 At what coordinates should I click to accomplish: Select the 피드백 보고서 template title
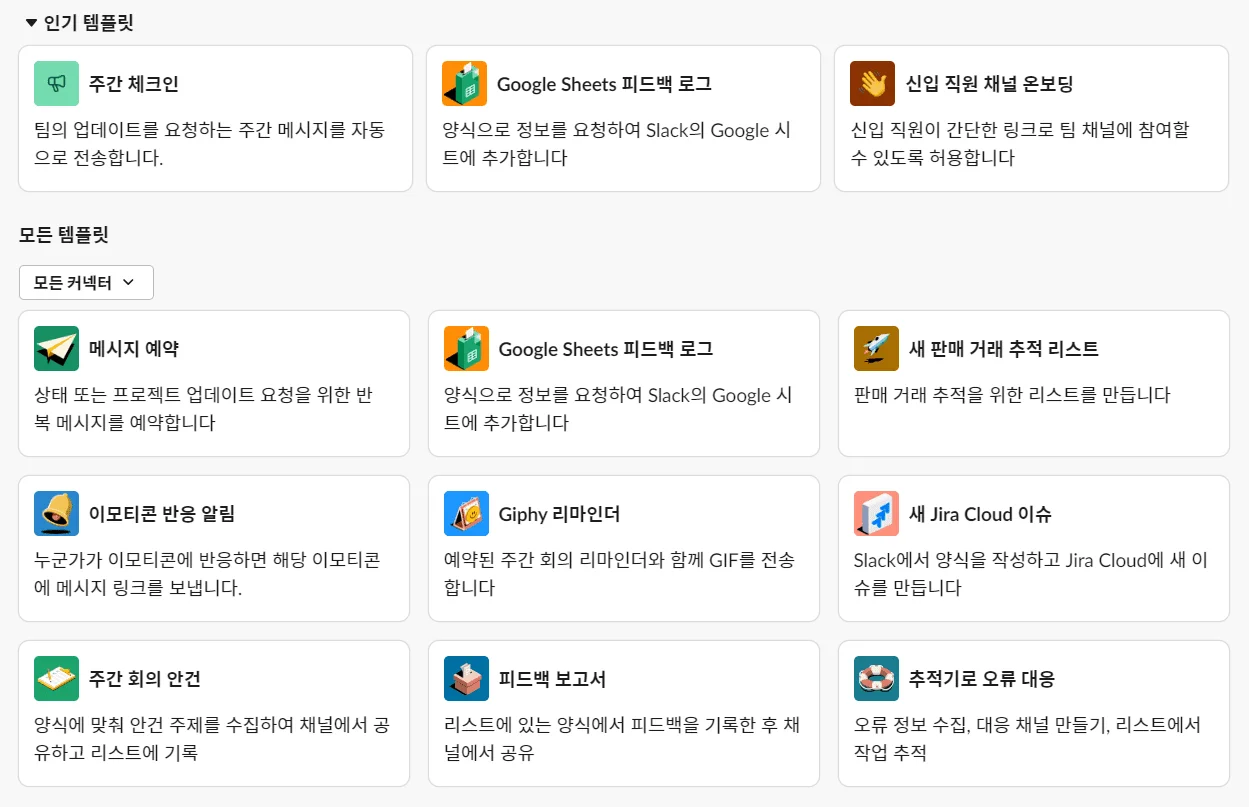(x=552, y=679)
